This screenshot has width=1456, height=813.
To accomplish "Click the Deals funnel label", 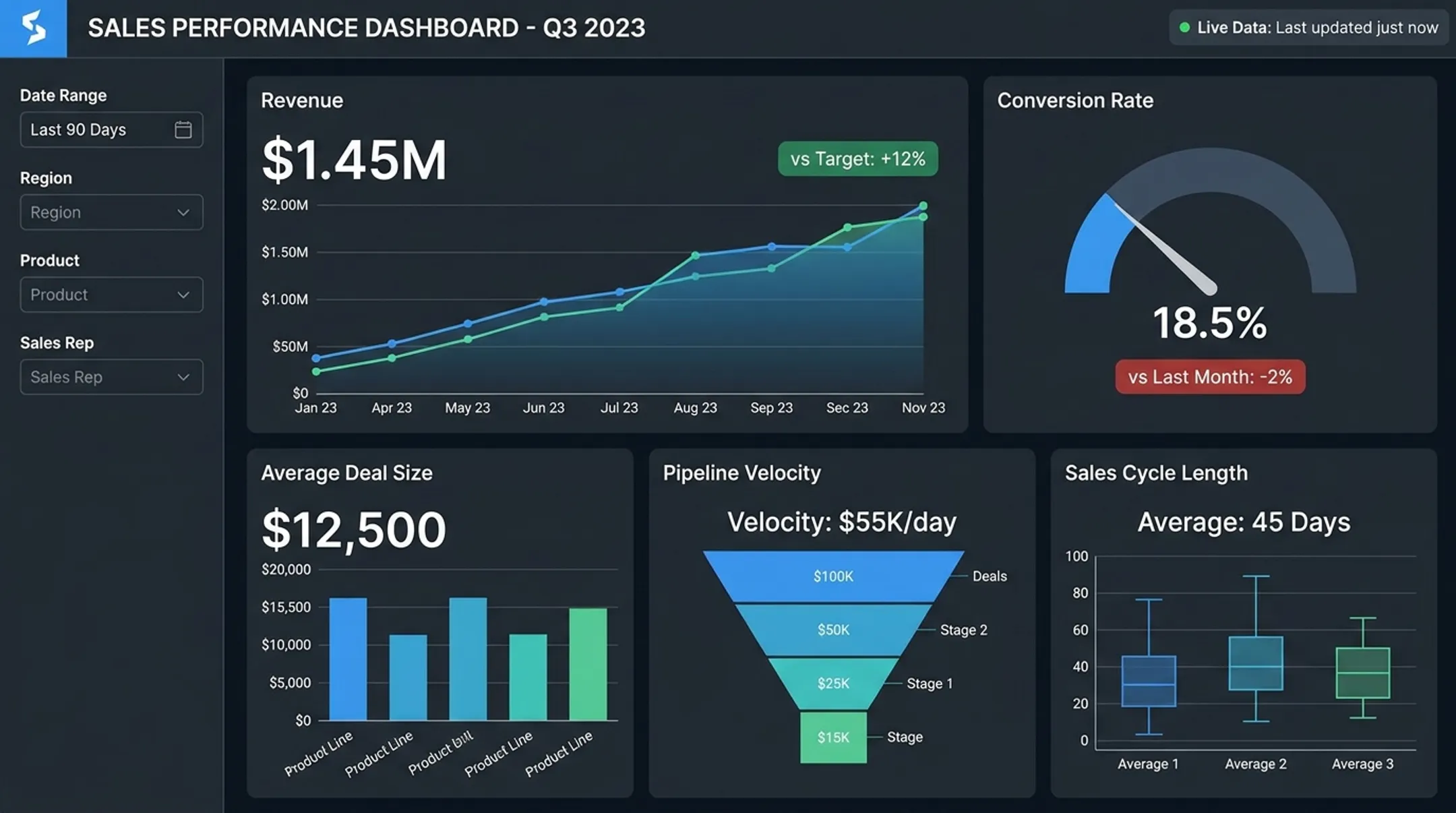I will 990,576.
